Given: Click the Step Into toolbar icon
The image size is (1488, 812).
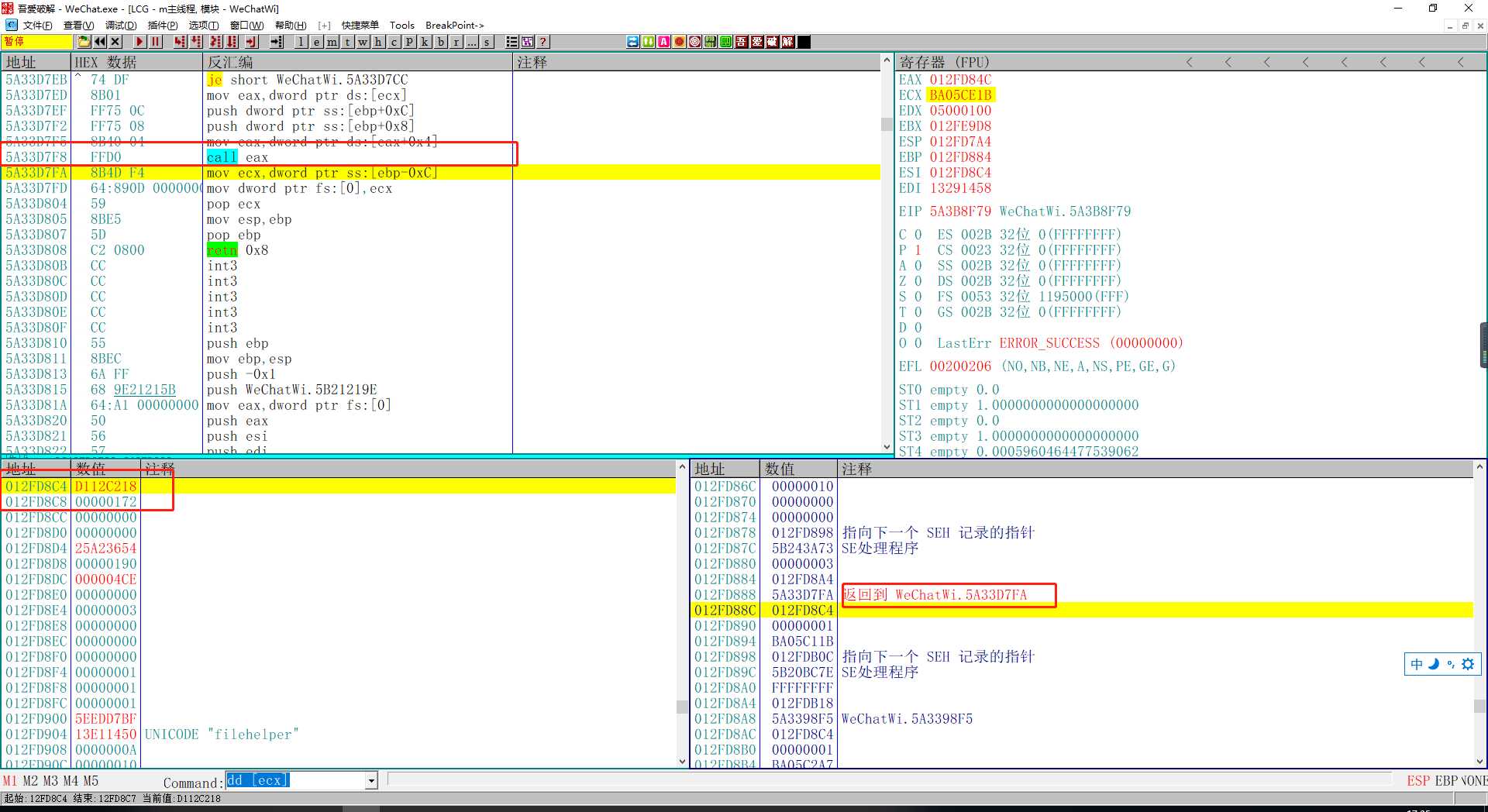Looking at the screenshot, I should 180,42.
